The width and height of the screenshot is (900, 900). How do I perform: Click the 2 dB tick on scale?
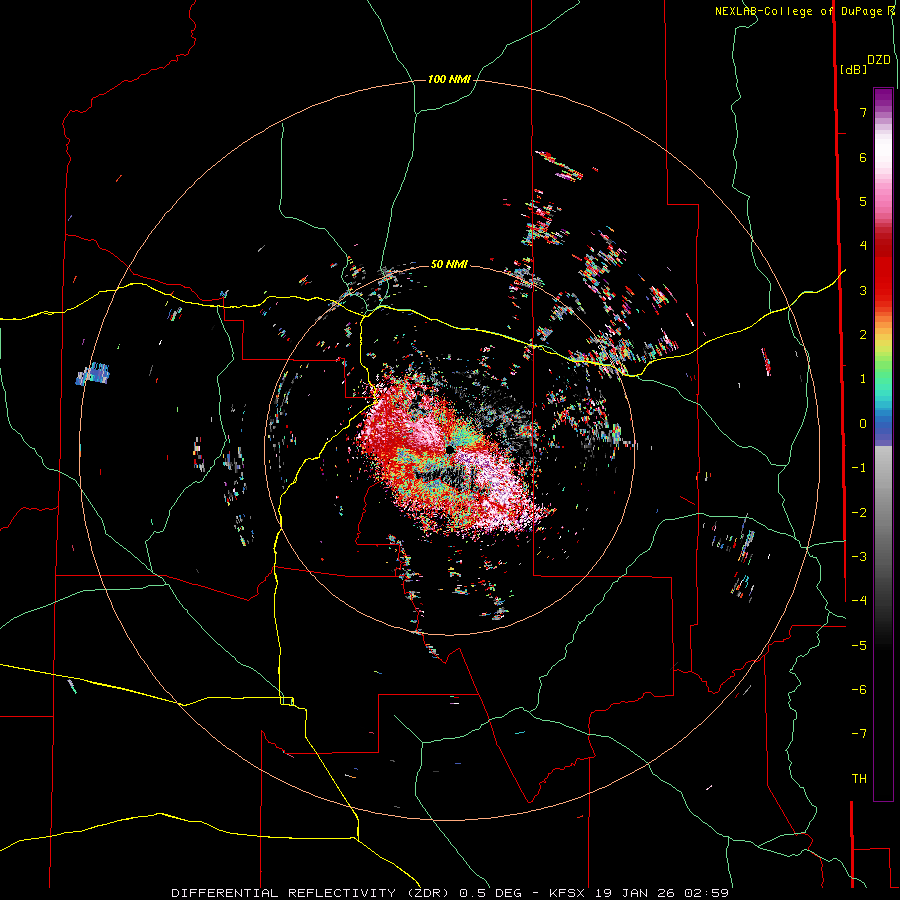click(863, 335)
